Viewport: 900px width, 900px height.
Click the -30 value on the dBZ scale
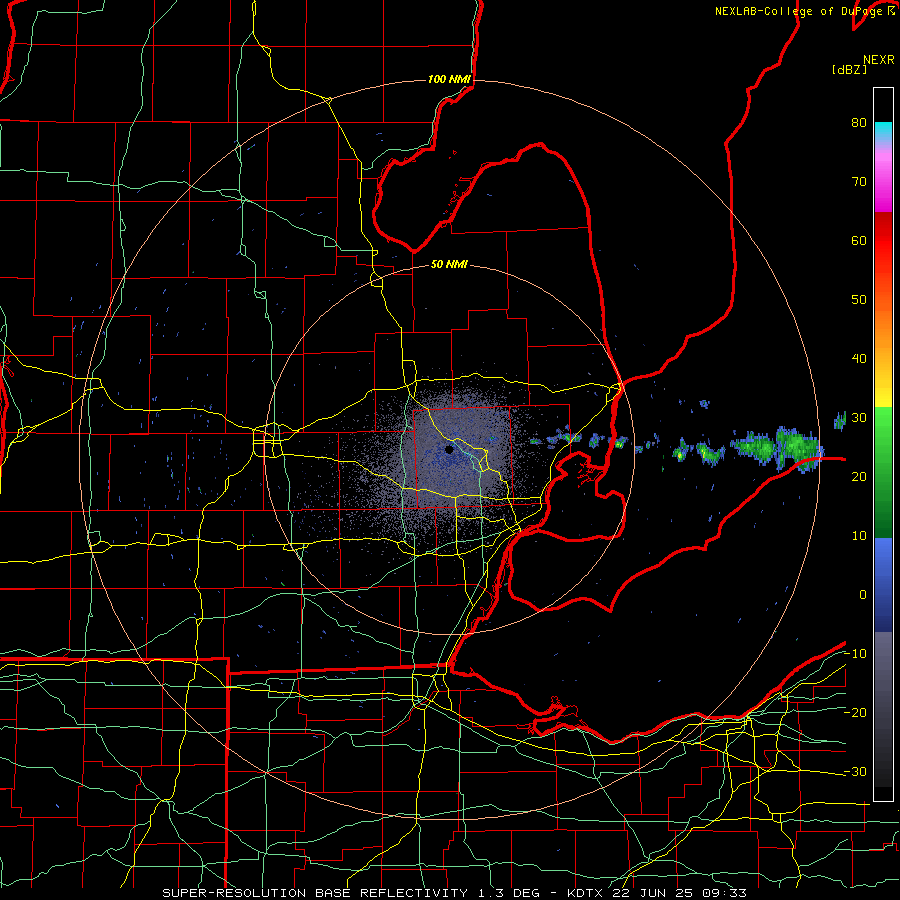point(855,771)
